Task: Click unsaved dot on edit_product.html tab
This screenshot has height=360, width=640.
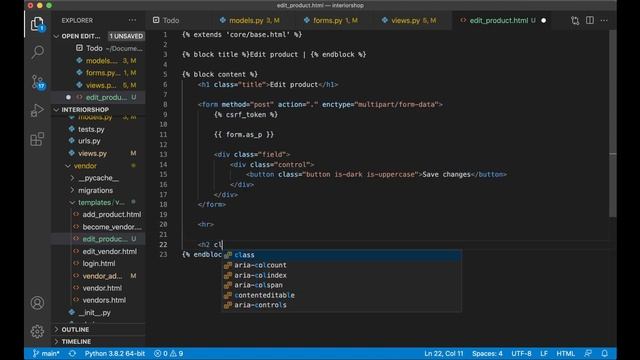Action: tap(543, 20)
